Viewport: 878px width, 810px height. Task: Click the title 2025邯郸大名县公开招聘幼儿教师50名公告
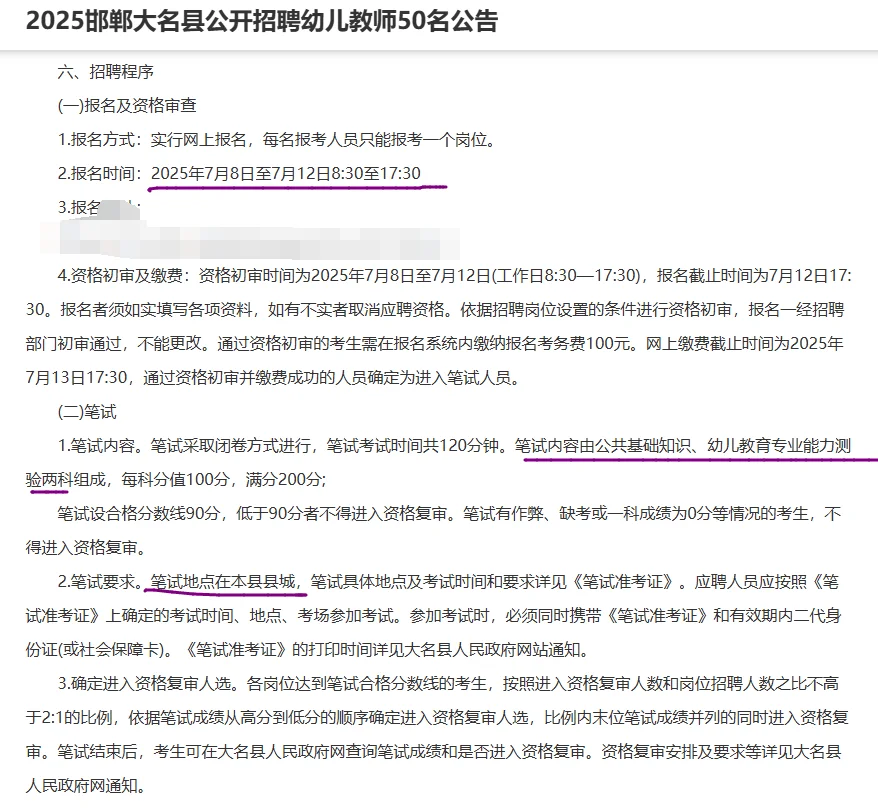(262, 21)
